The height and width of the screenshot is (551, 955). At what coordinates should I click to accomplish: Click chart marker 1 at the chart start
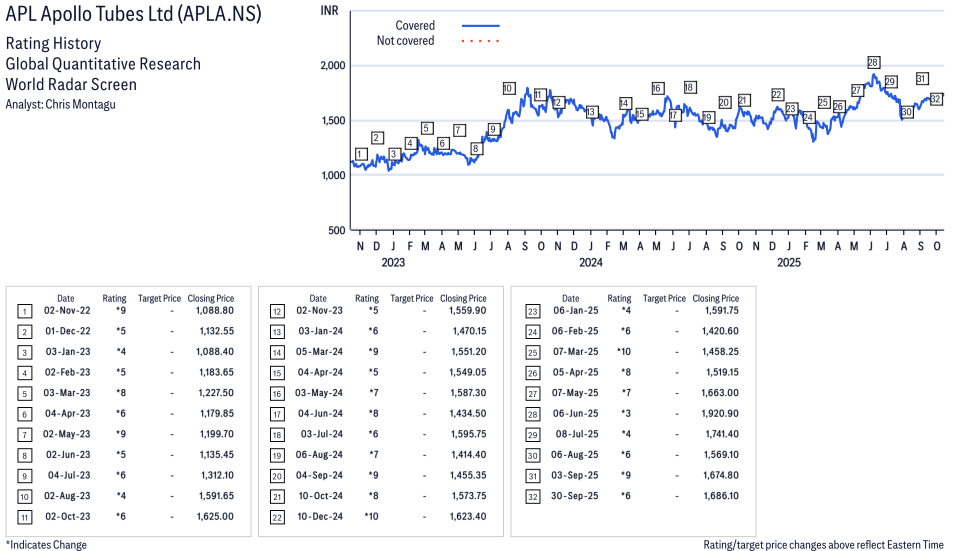[360, 153]
